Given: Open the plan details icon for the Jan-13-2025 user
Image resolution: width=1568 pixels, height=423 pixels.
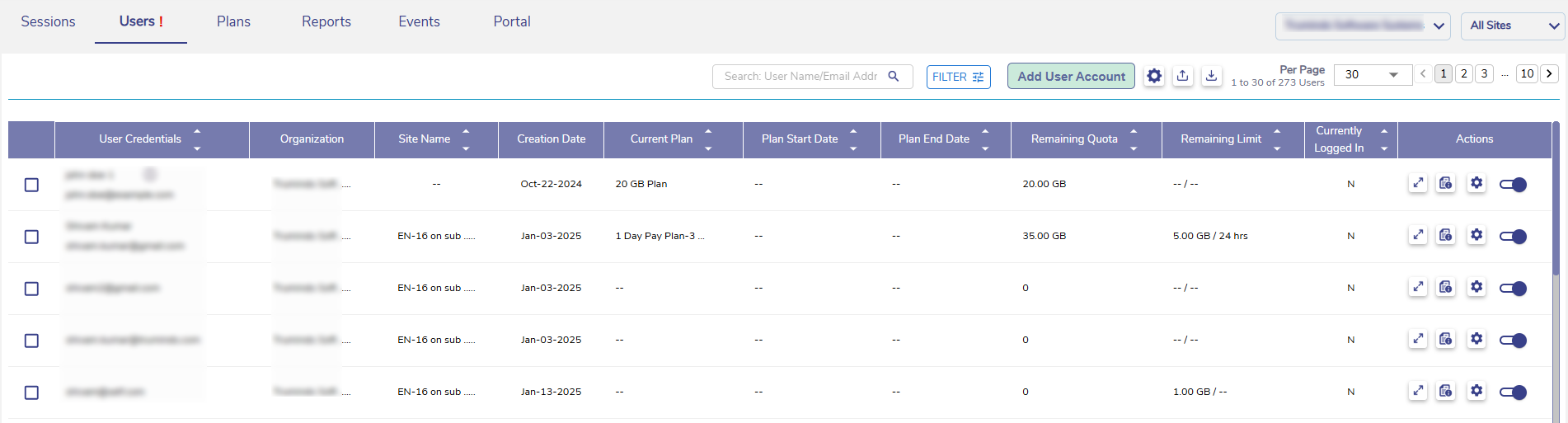Looking at the screenshot, I should point(1446,392).
